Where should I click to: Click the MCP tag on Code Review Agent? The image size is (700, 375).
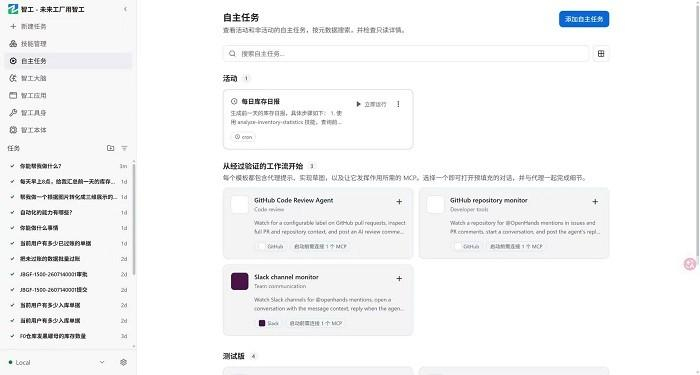(321, 246)
